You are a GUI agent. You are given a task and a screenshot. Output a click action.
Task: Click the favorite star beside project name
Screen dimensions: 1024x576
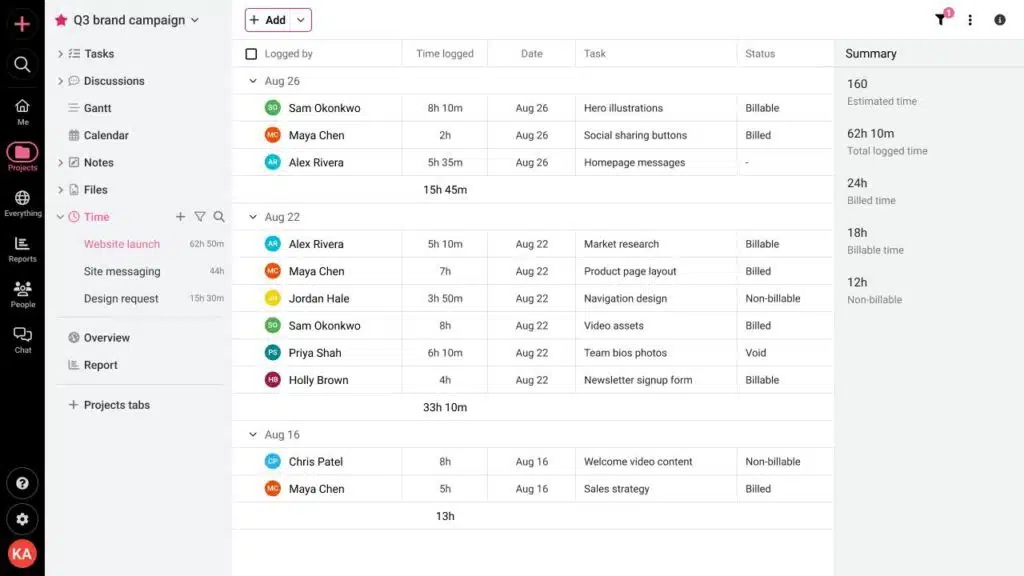[61, 20]
